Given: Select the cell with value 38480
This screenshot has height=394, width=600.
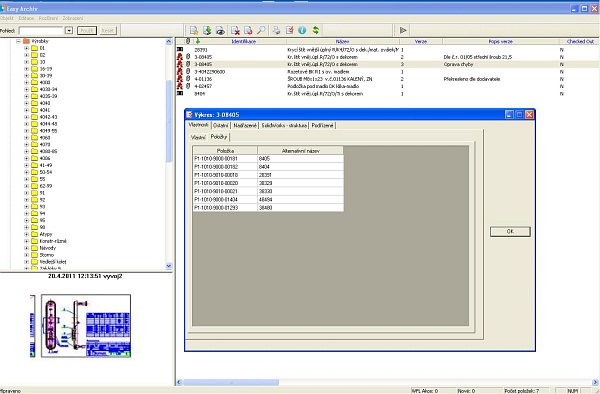Looking at the screenshot, I should pyautogui.click(x=300, y=207).
